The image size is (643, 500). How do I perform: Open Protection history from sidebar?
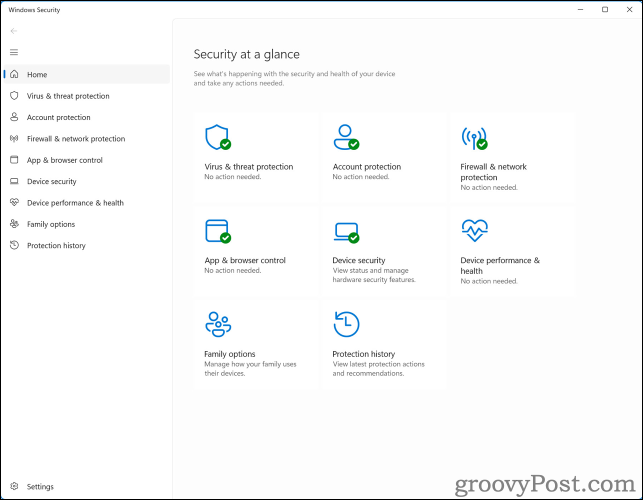(x=87, y=245)
